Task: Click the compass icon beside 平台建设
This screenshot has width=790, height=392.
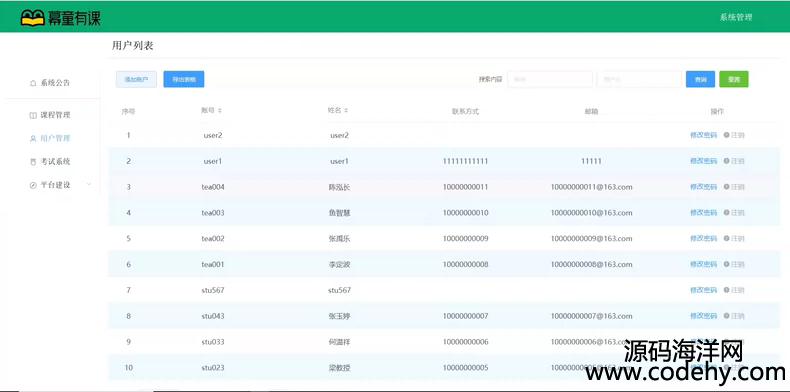Action: (33, 185)
